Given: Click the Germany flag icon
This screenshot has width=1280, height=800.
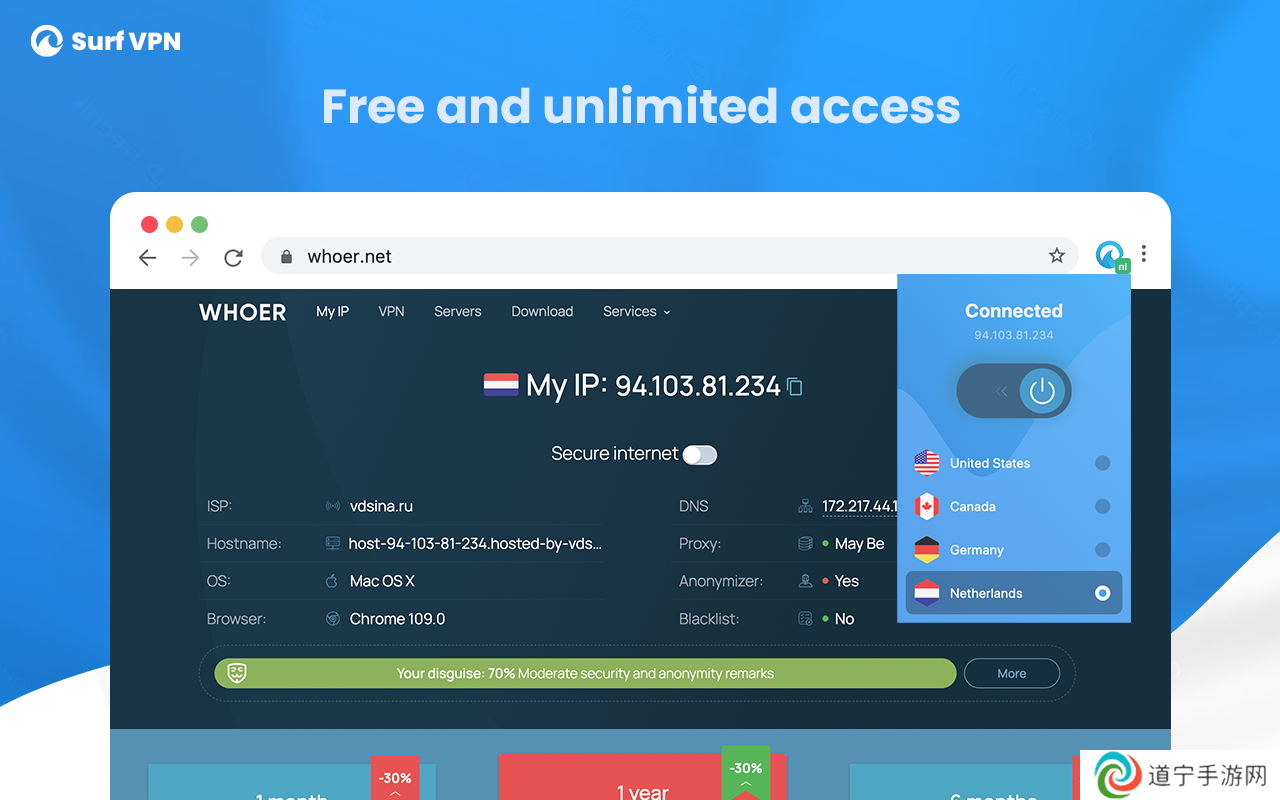Looking at the screenshot, I should pos(927,550).
